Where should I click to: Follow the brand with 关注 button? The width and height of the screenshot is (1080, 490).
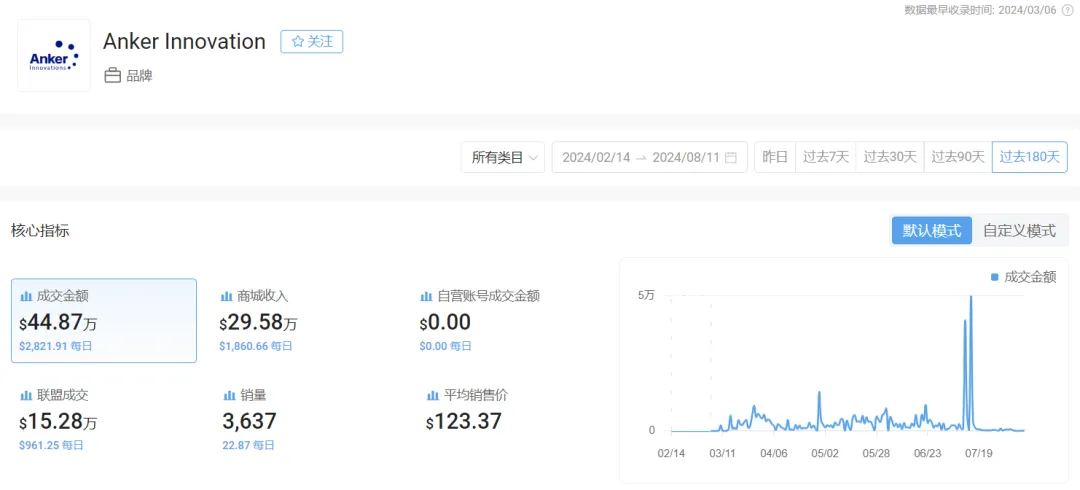click(x=311, y=41)
